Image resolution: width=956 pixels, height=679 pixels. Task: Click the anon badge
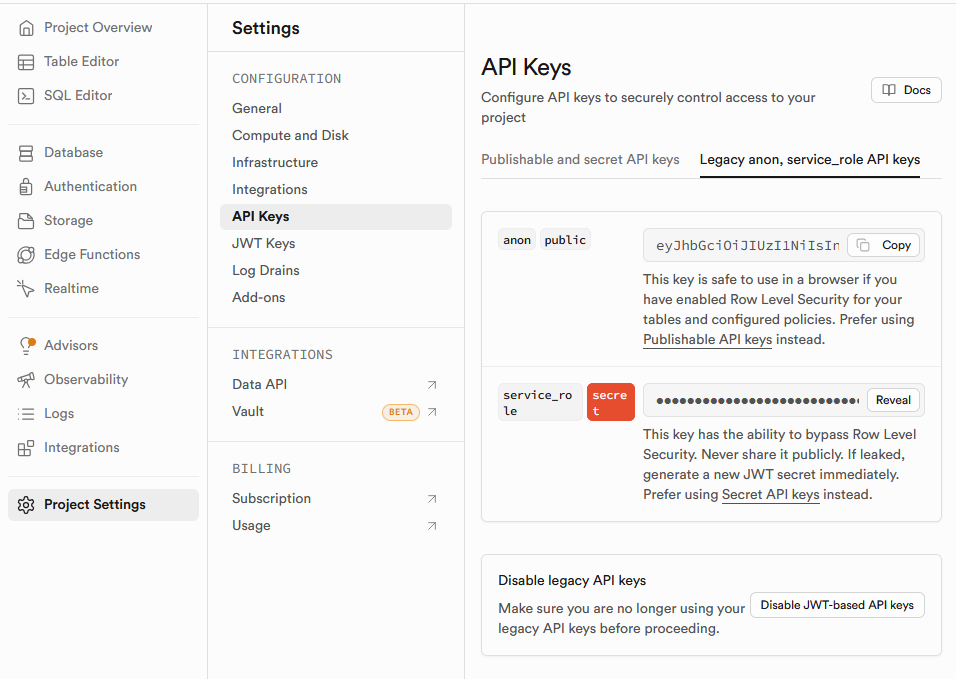(x=517, y=240)
